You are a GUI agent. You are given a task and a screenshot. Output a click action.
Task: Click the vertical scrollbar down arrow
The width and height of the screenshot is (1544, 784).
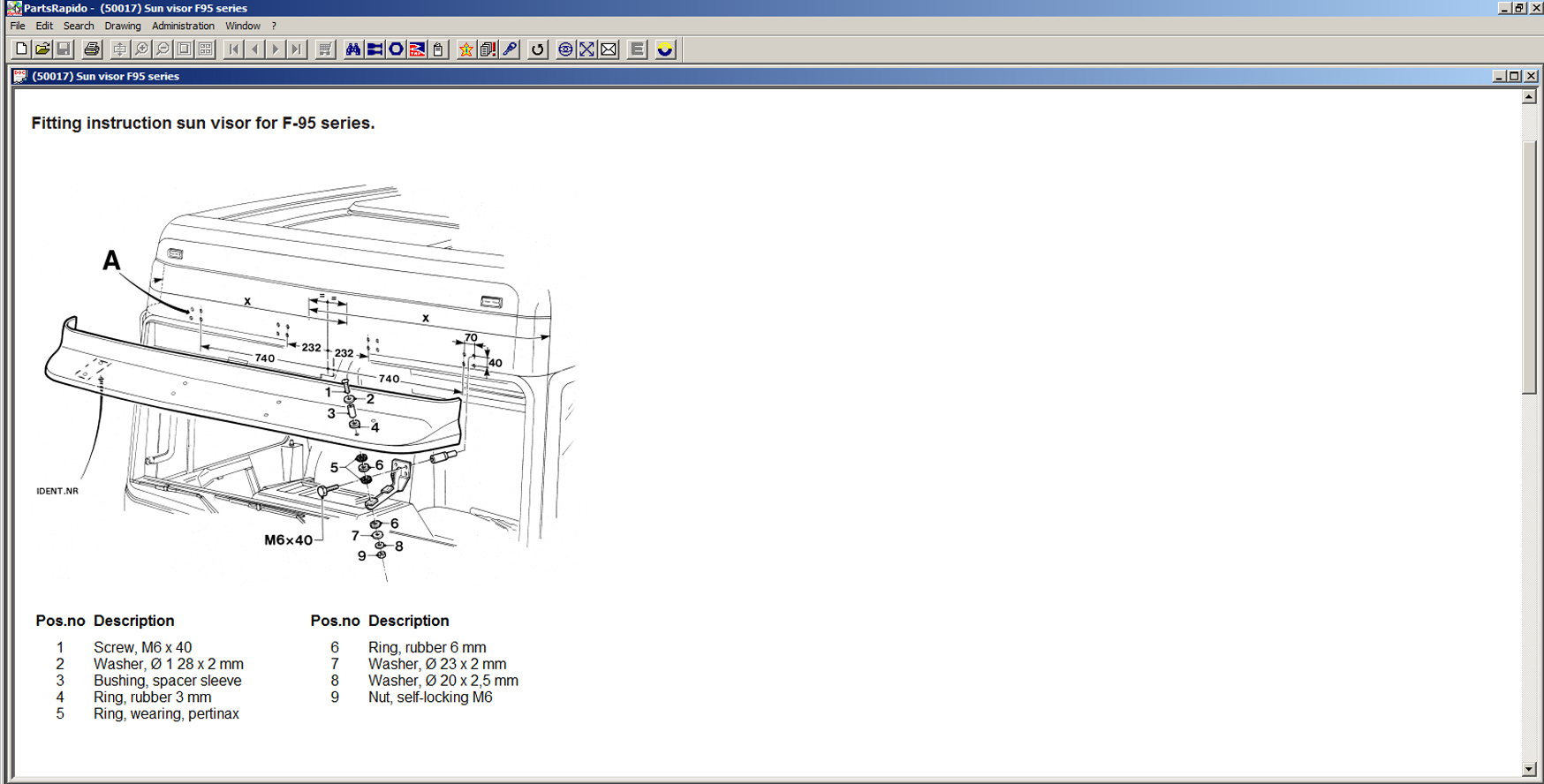(1529, 769)
